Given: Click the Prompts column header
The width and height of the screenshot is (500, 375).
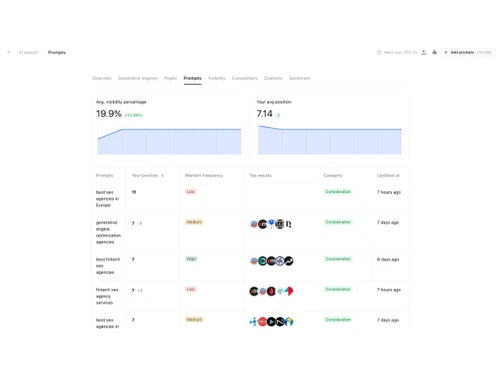Looking at the screenshot, I should pos(105,176).
